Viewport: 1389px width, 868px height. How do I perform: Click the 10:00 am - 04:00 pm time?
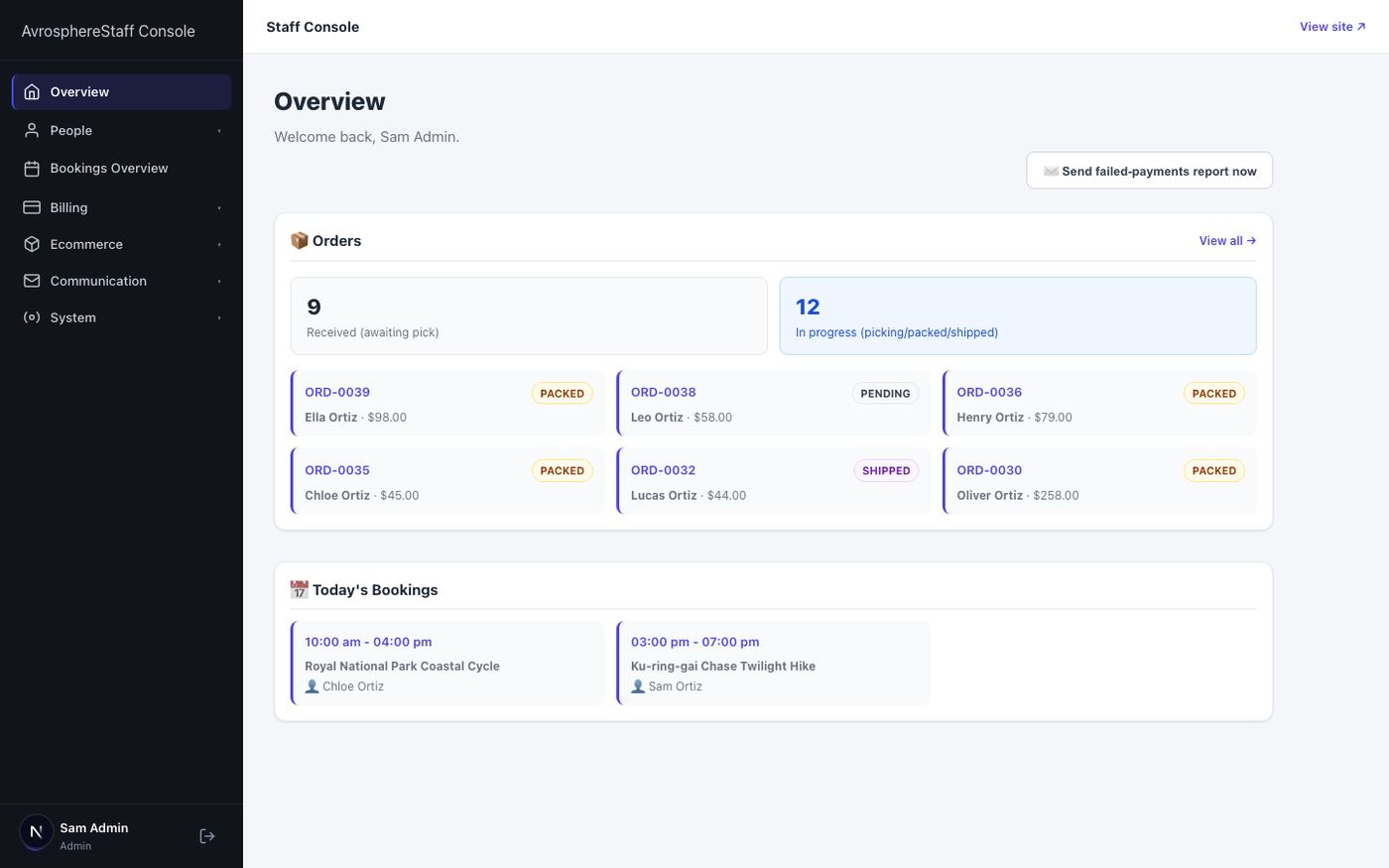click(368, 642)
